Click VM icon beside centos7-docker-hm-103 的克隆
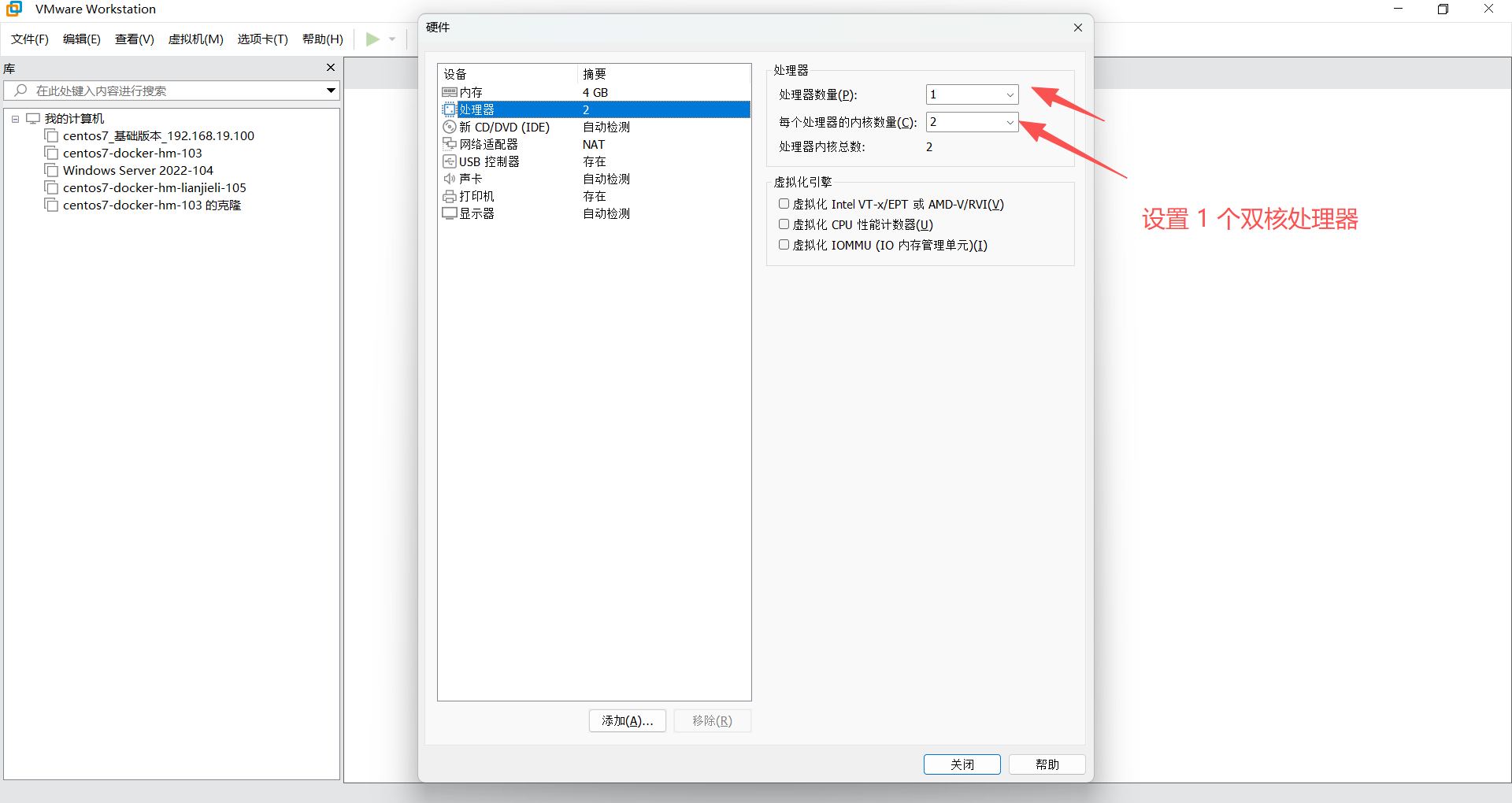 pyautogui.click(x=51, y=205)
